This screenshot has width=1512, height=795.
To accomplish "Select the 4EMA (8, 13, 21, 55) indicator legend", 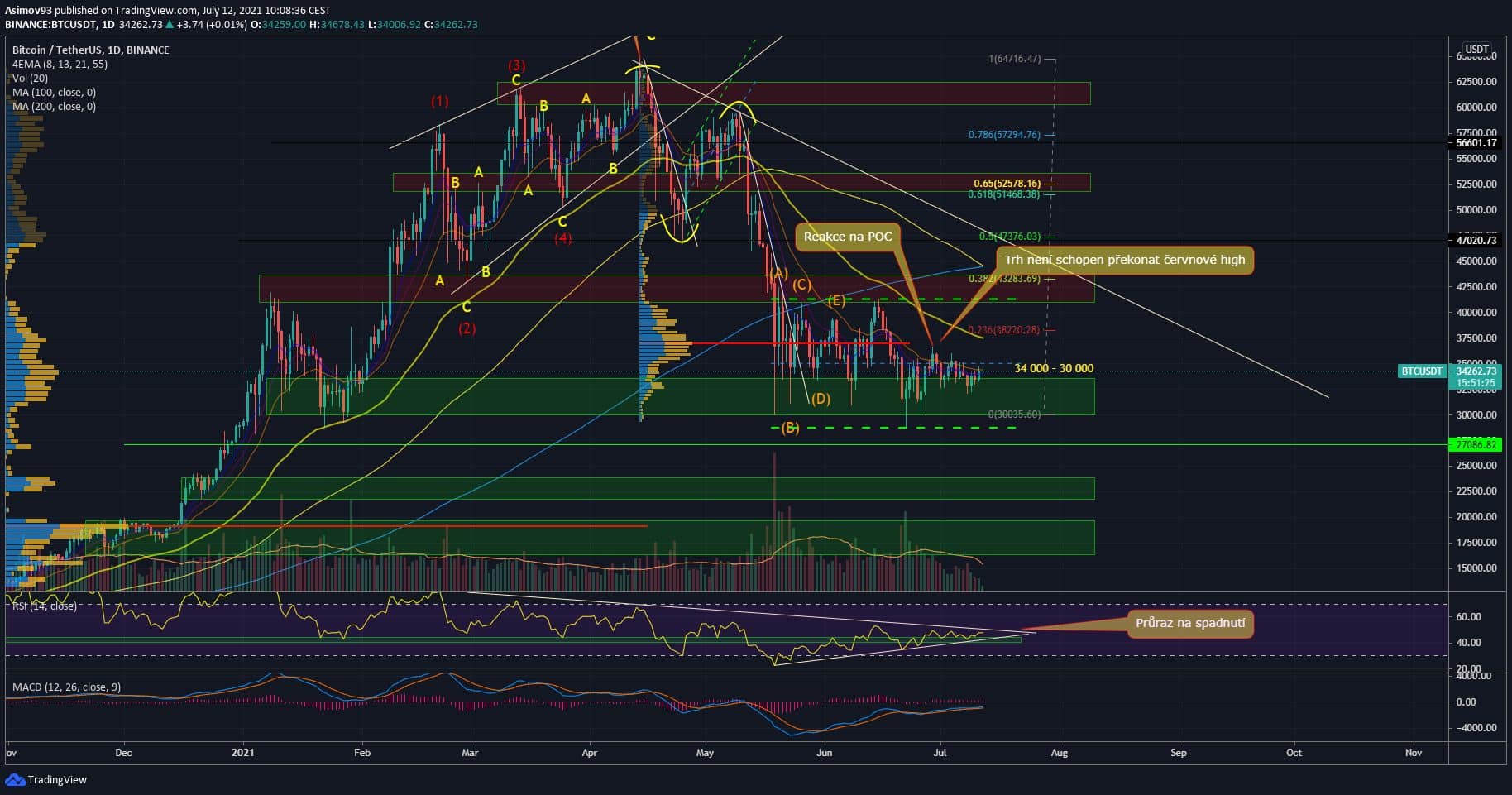I will (60, 64).
